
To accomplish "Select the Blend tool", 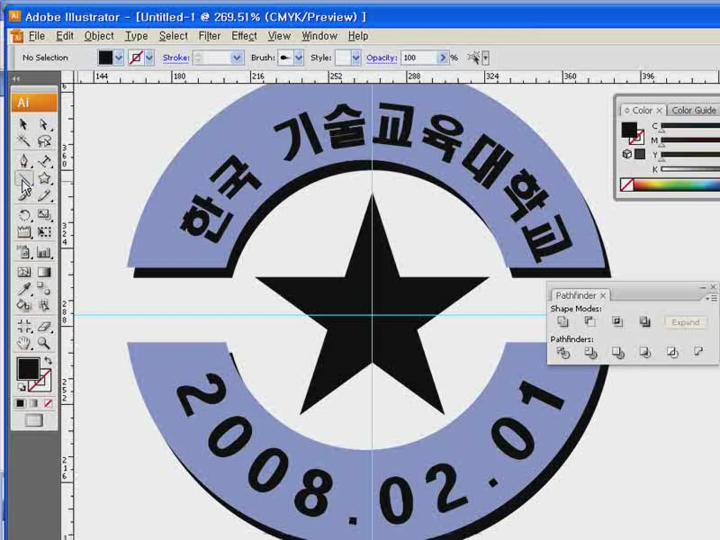I will click(x=44, y=288).
